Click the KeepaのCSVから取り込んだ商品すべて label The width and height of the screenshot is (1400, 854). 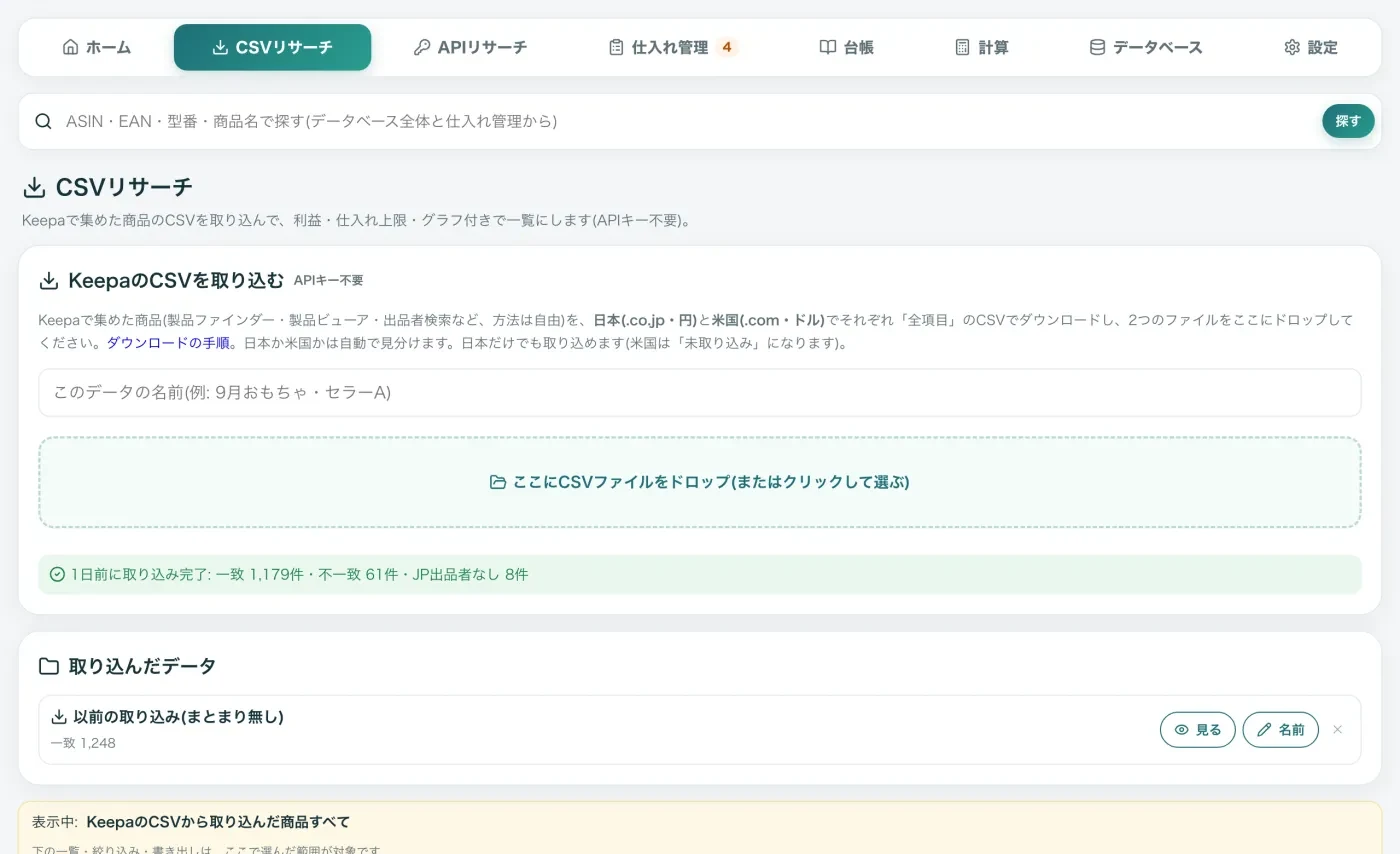pos(218,822)
